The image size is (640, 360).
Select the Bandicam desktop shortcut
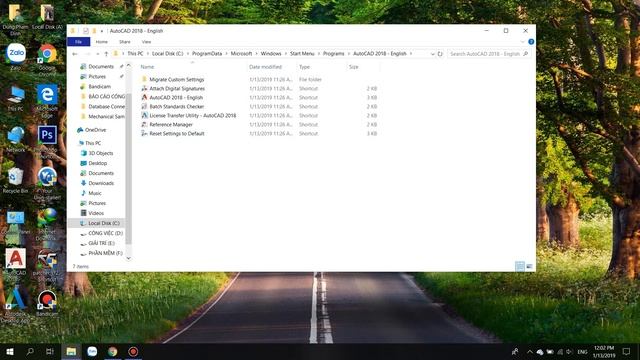[x=47, y=303]
